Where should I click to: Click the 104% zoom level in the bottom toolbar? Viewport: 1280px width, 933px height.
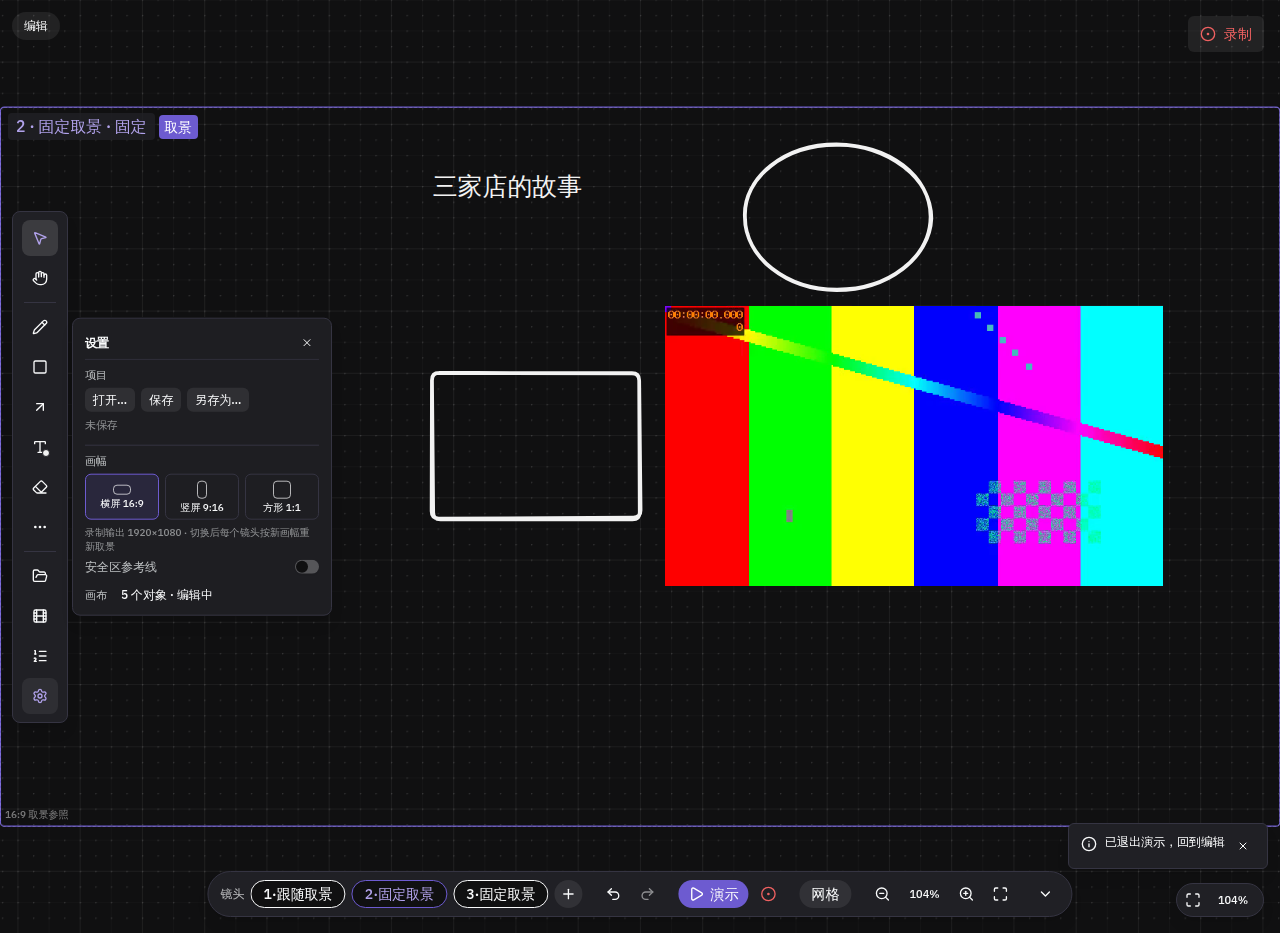coord(924,894)
